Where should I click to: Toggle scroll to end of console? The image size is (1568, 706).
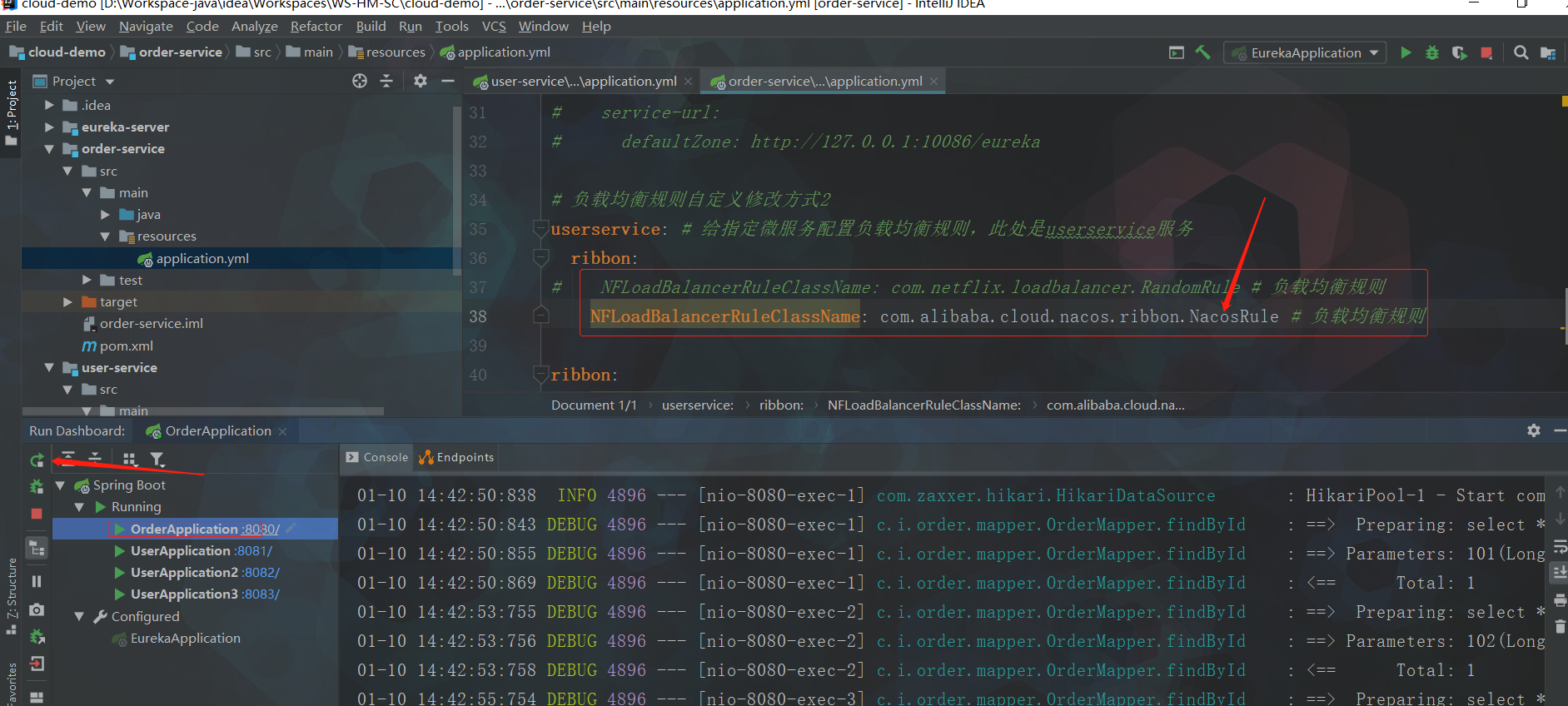tap(1561, 572)
